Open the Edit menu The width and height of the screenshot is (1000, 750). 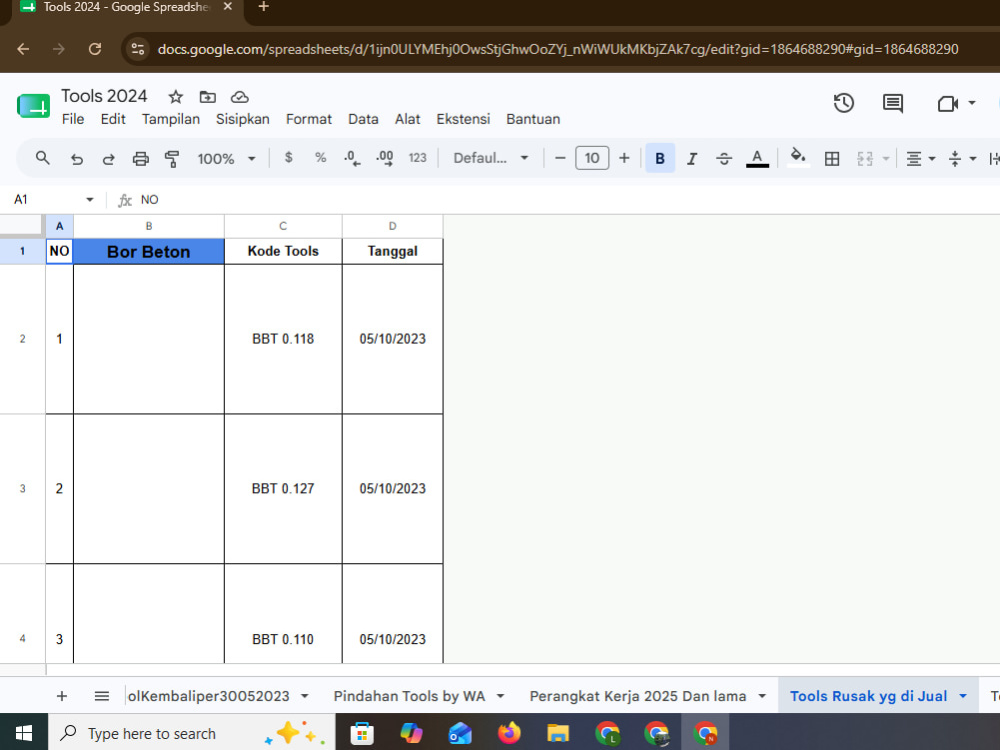click(x=113, y=119)
